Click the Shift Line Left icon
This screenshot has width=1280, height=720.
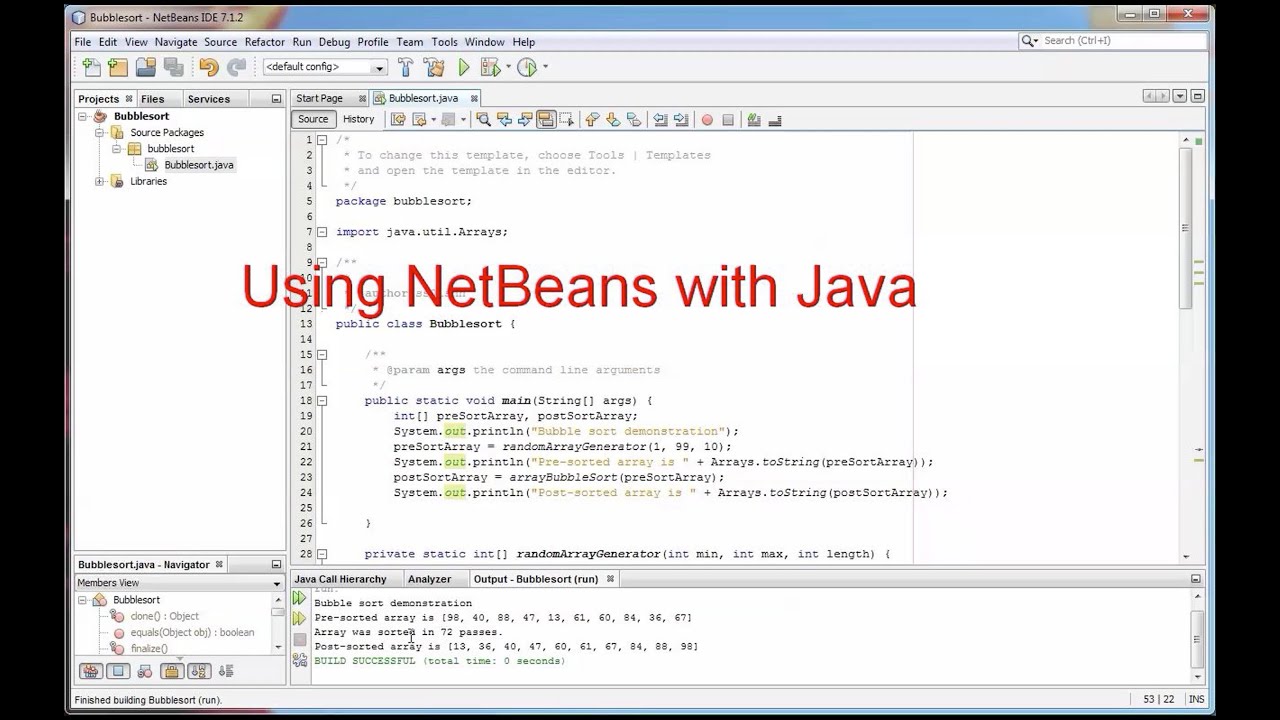pos(660,119)
